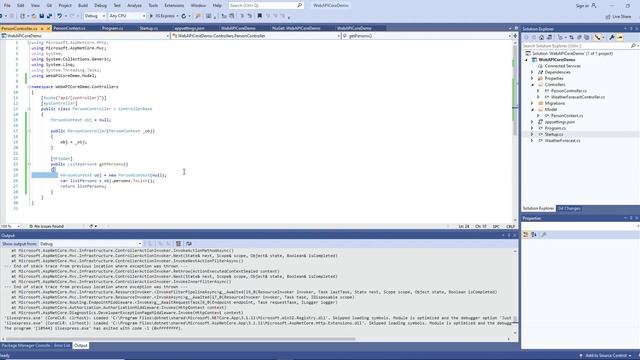Click the search magnifier in the title search box
The image size is (640, 360).
(300, 6)
